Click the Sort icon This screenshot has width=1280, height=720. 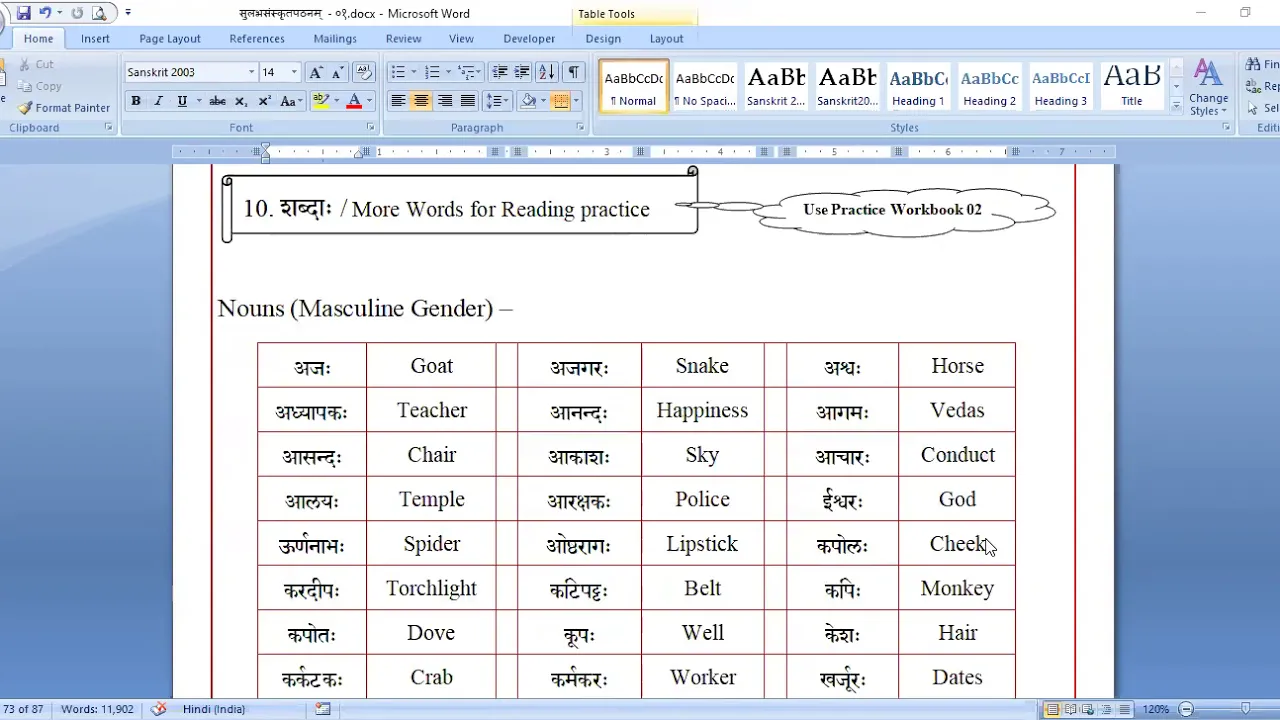pyautogui.click(x=547, y=72)
